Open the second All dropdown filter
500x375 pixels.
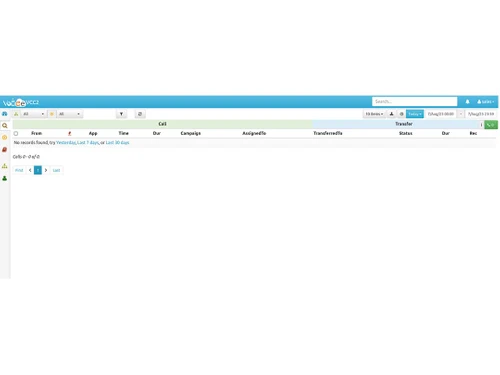[69, 114]
